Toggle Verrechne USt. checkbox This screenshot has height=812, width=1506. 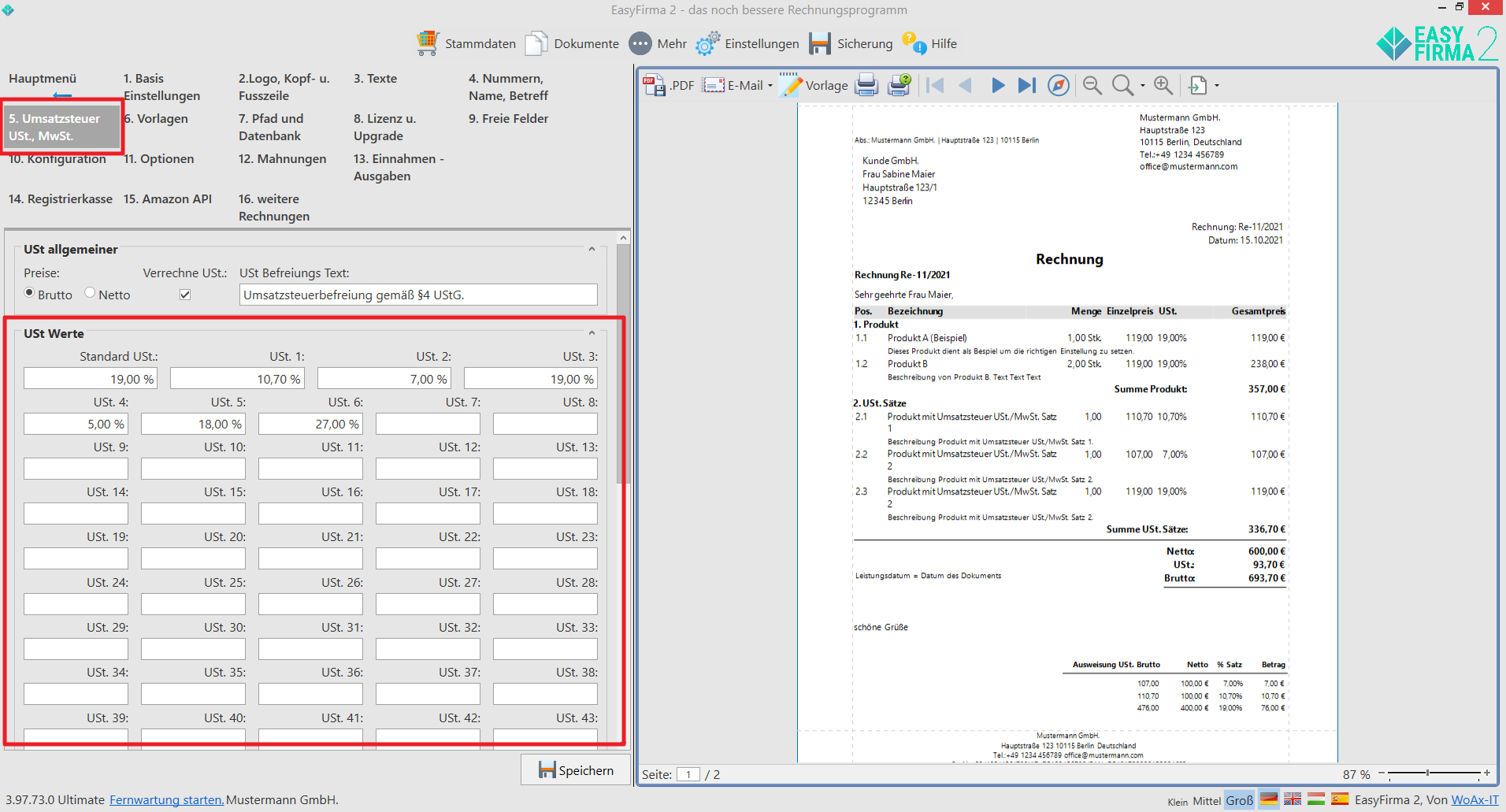tap(185, 295)
